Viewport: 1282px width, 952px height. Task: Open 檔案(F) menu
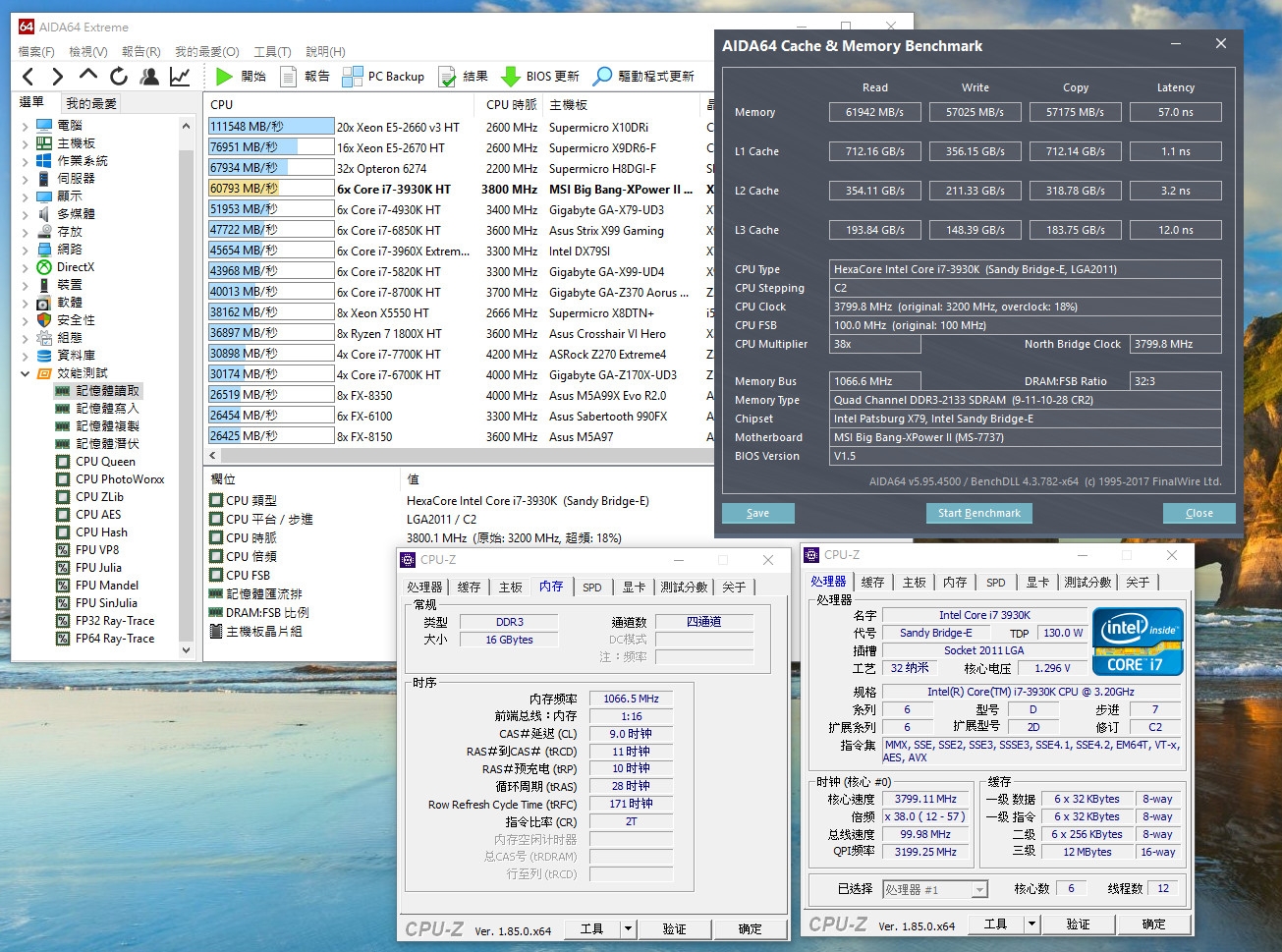pos(36,52)
